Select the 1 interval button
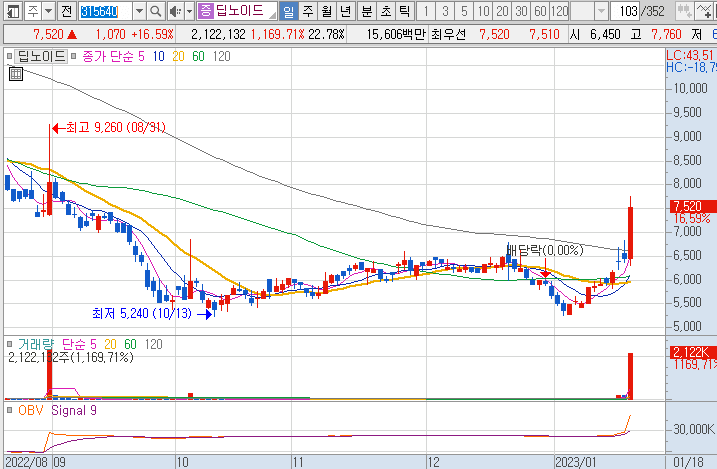The image size is (717, 469). pyautogui.click(x=426, y=11)
